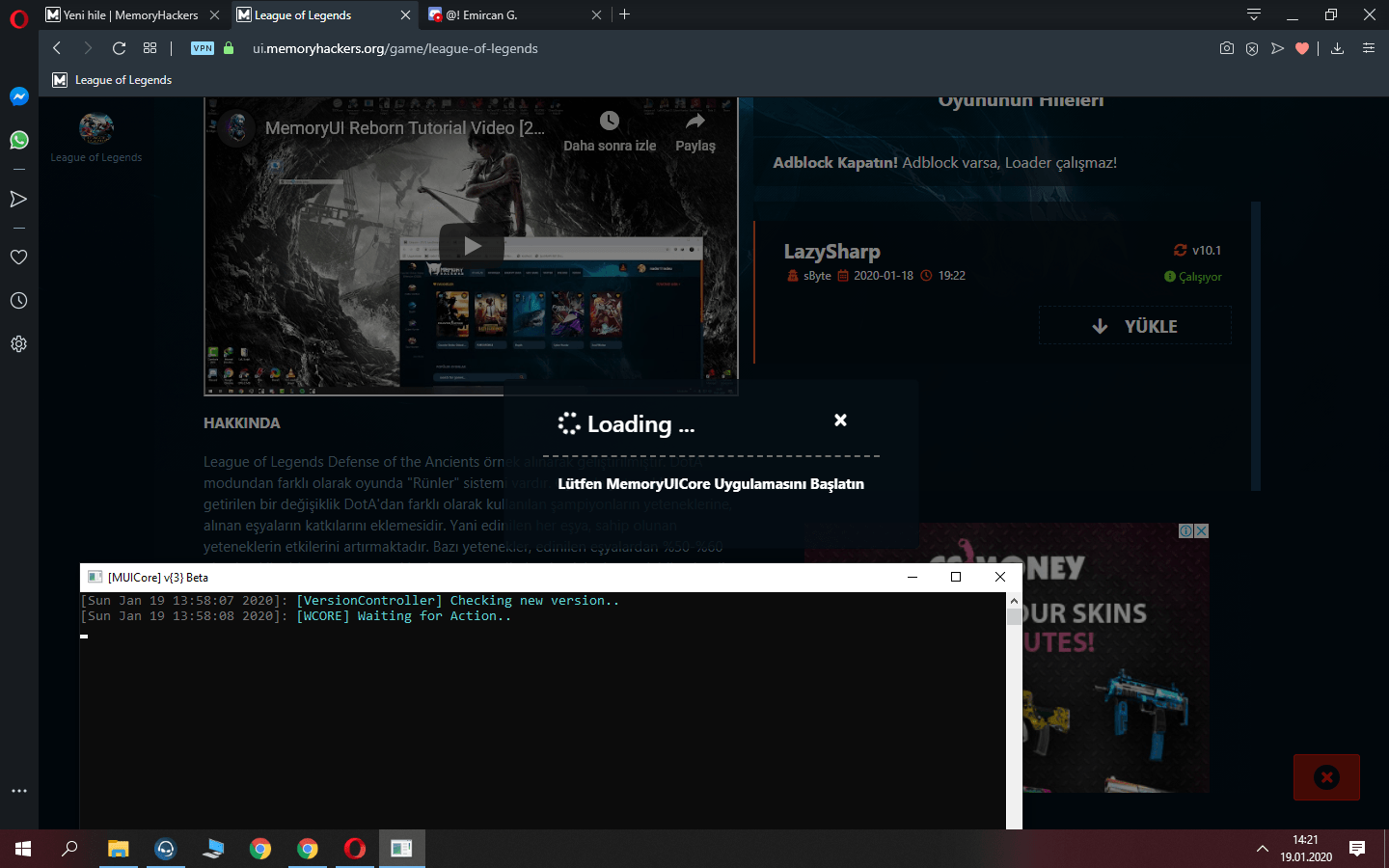Open Speed Dial start page grid
Image resolution: width=1389 pixels, height=868 pixels.
click(x=150, y=48)
